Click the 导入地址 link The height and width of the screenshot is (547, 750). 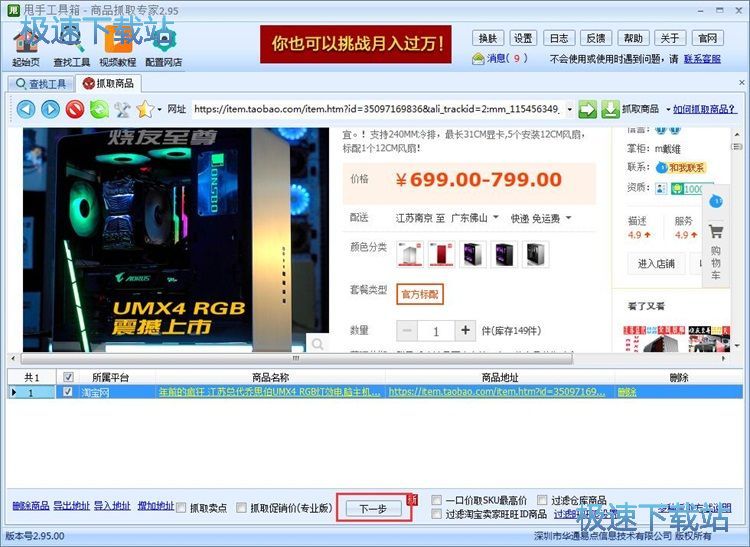tap(112, 505)
